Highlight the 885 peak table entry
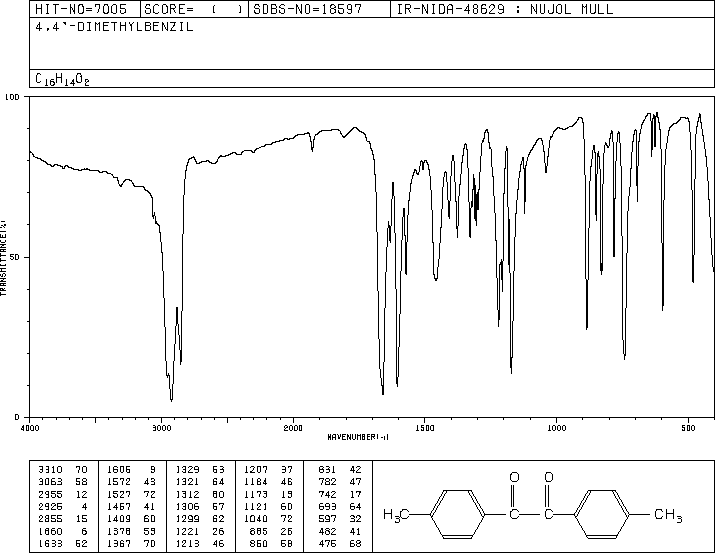Screen dimensions: 715x553 point(259,531)
